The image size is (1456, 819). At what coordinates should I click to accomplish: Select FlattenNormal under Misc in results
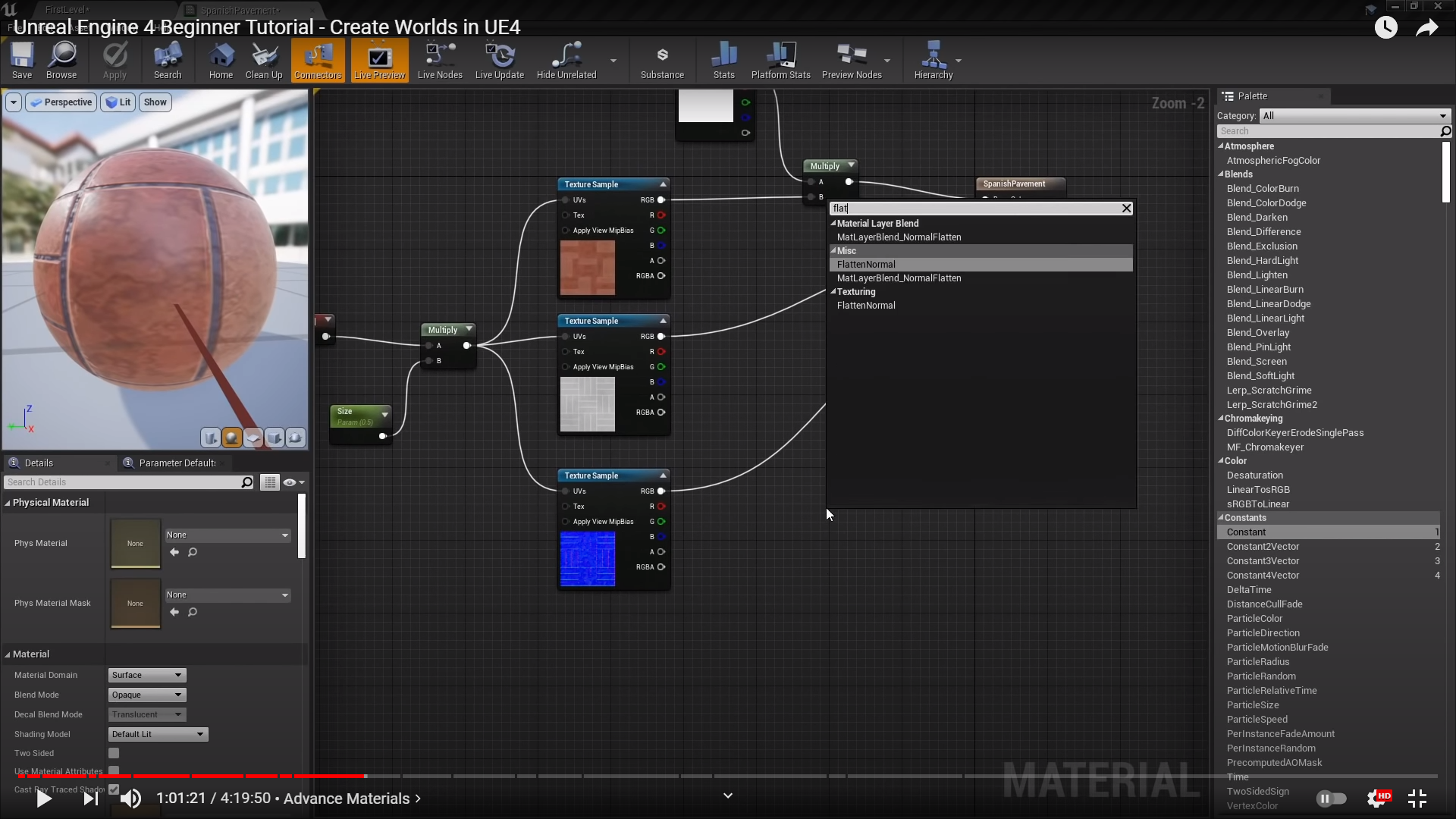(866, 265)
